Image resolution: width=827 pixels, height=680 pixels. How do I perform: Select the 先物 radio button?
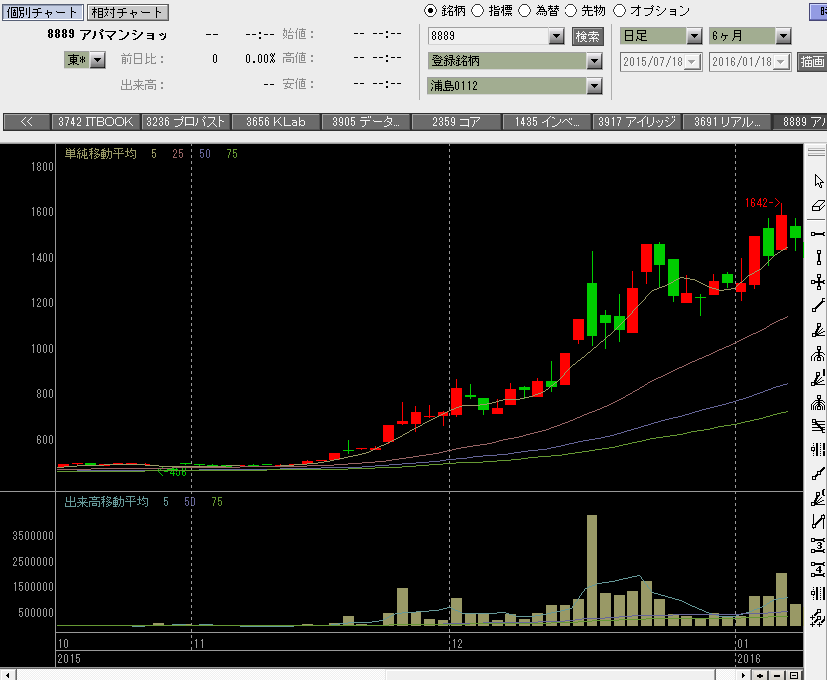point(571,11)
